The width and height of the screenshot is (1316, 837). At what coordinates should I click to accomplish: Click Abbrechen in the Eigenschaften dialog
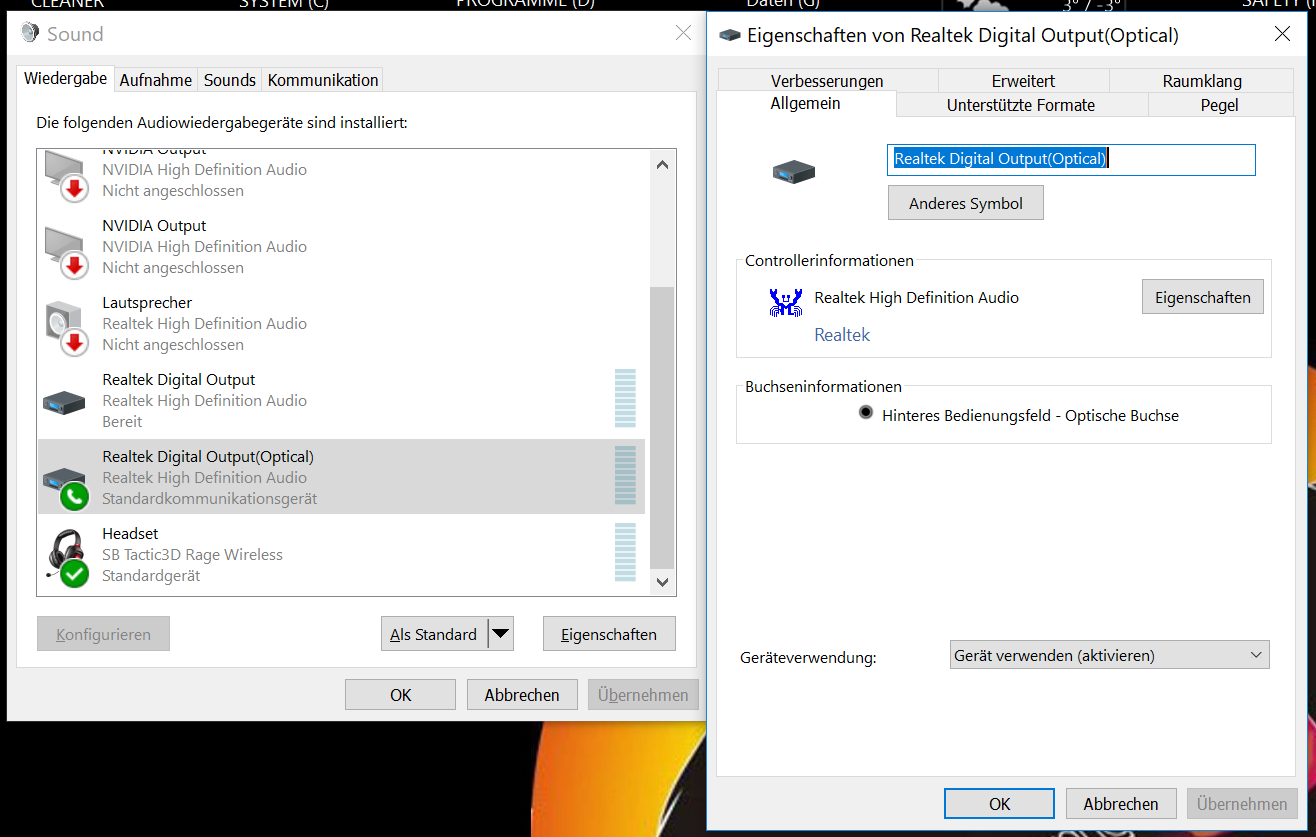1121,803
